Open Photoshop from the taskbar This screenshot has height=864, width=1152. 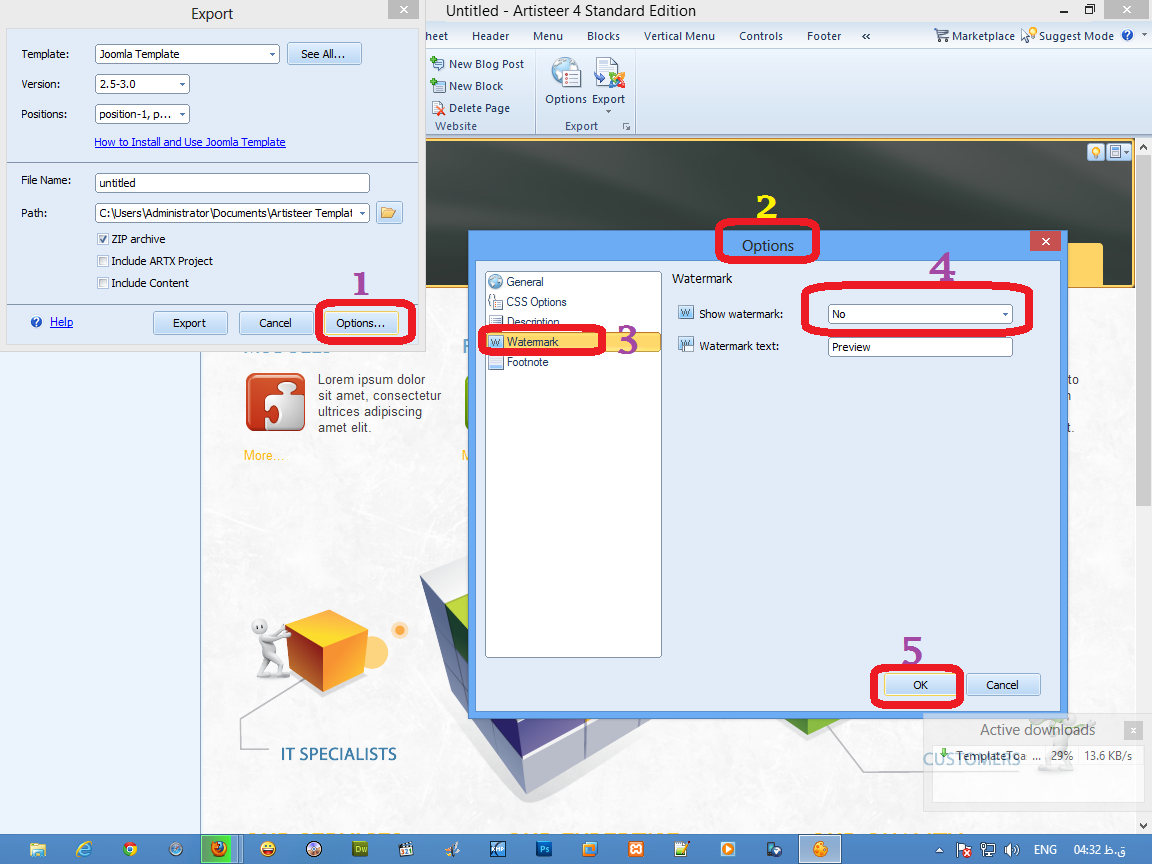click(545, 849)
